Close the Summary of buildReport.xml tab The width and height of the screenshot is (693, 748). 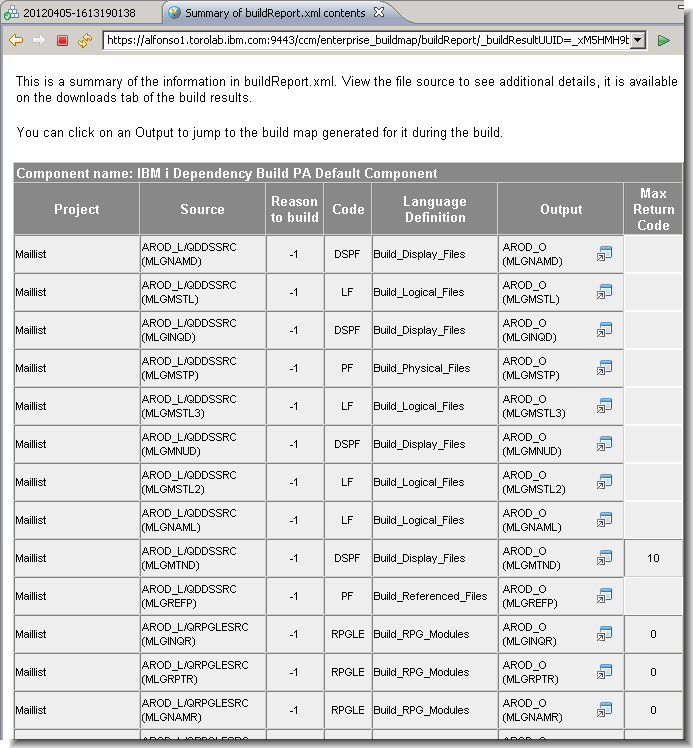[x=378, y=13]
